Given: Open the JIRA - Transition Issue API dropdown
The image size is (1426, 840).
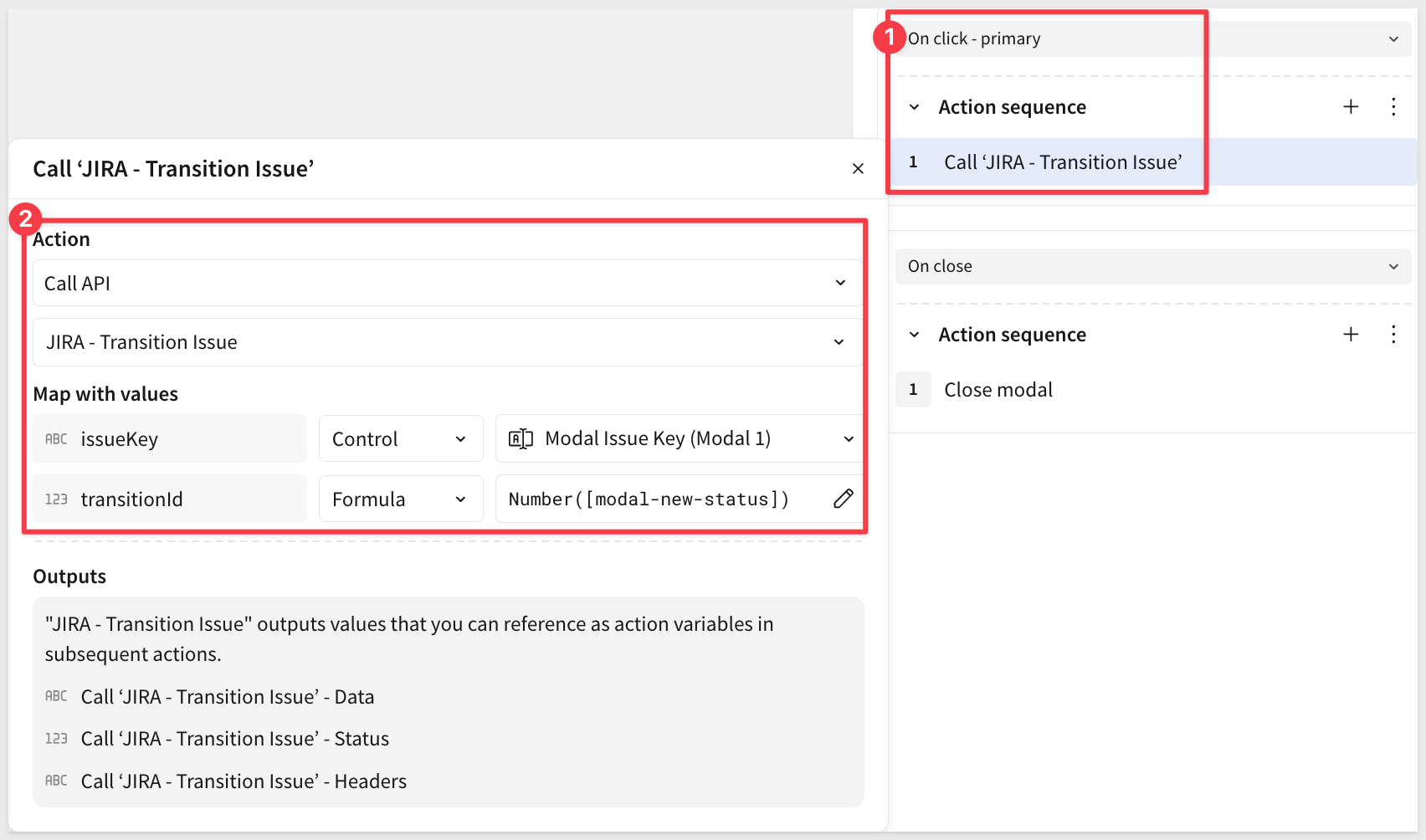Looking at the screenshot, I should tap(447, 342).
